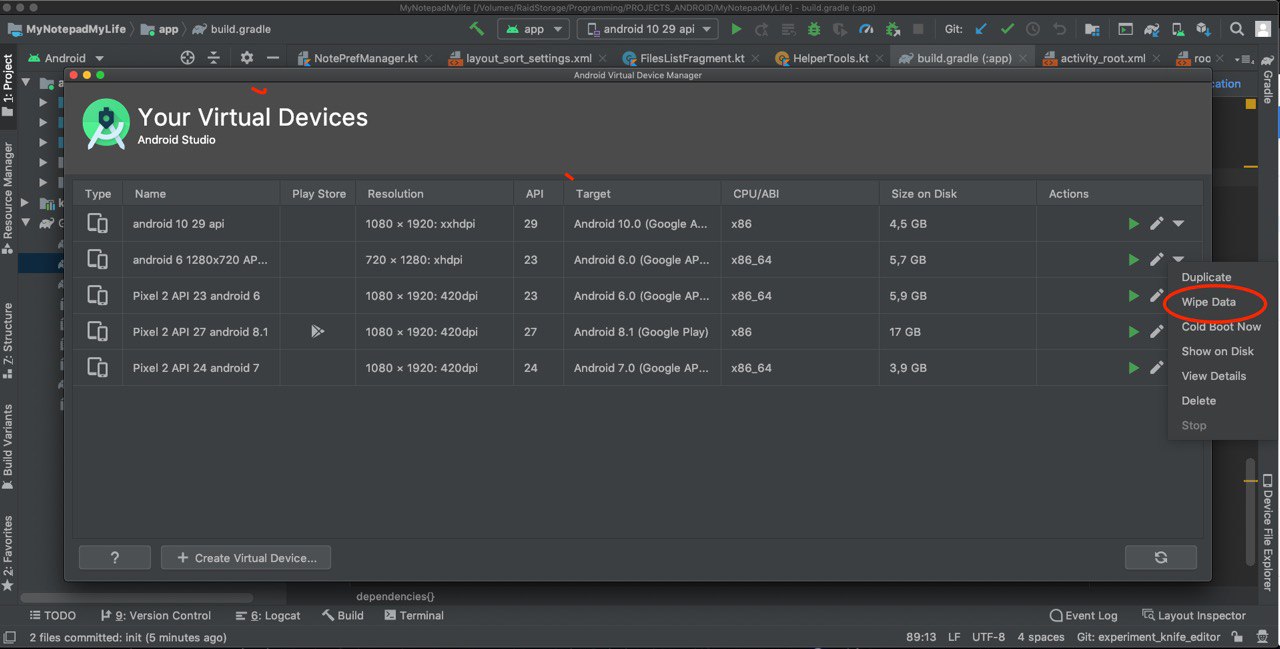Viewport: 1280px width, 649px height.
Task: Launch android 6 1280x720 emulator
Action: pos(1133,260)
